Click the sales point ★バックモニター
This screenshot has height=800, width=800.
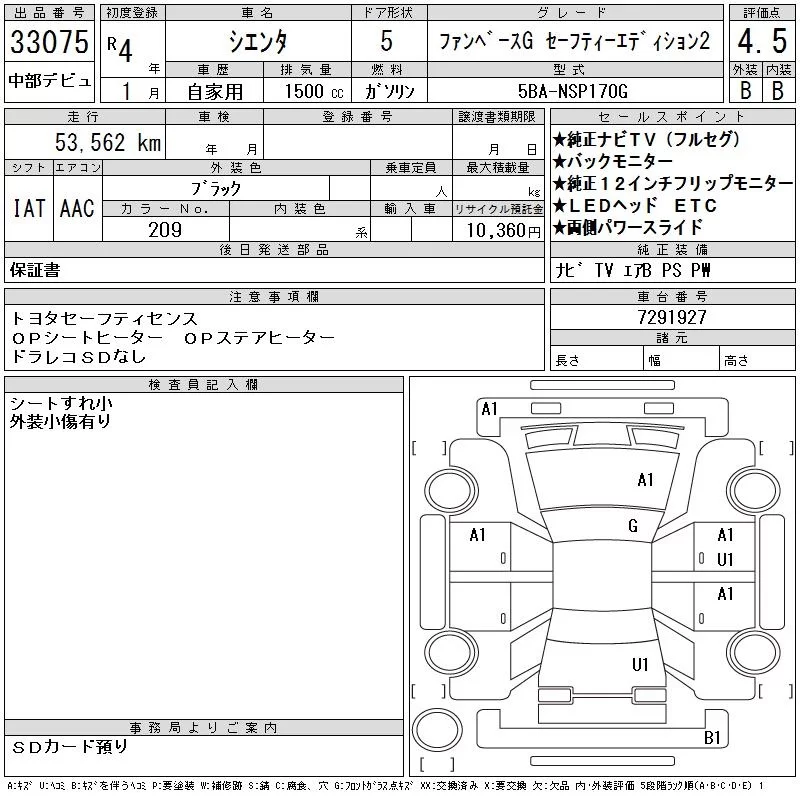tap(613, 161)
